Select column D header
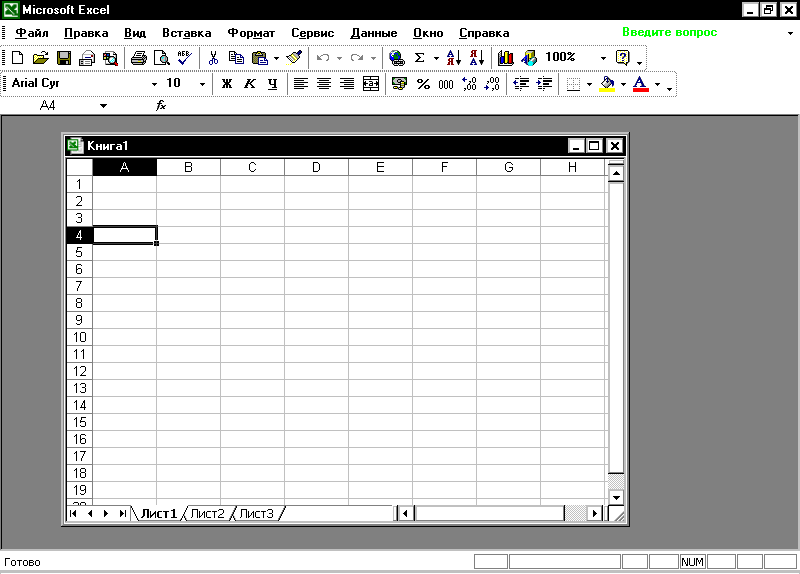Viewport: 800px width, 574px height. click(316, 167)
